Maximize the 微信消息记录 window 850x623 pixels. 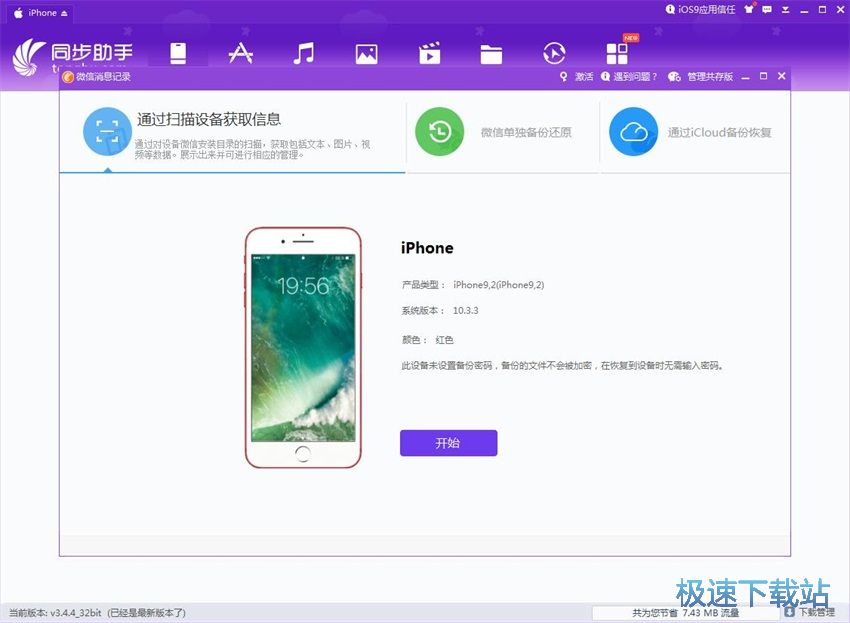763,76
